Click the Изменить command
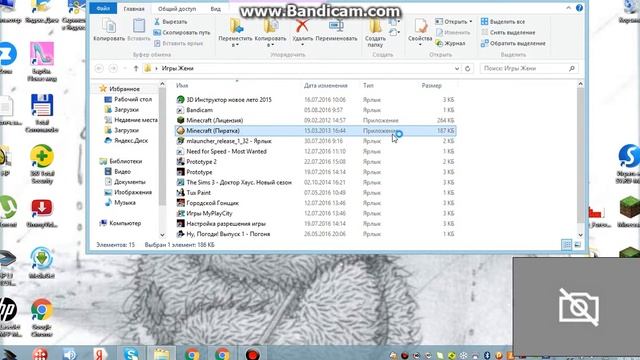The image size is (640, 360). click(x=453, y=32)
